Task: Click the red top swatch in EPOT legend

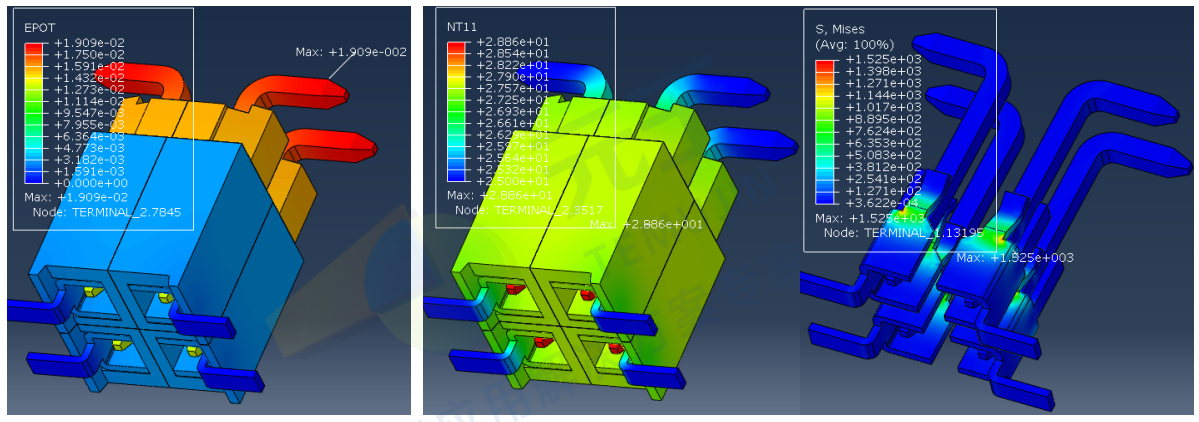Action: 34,48
